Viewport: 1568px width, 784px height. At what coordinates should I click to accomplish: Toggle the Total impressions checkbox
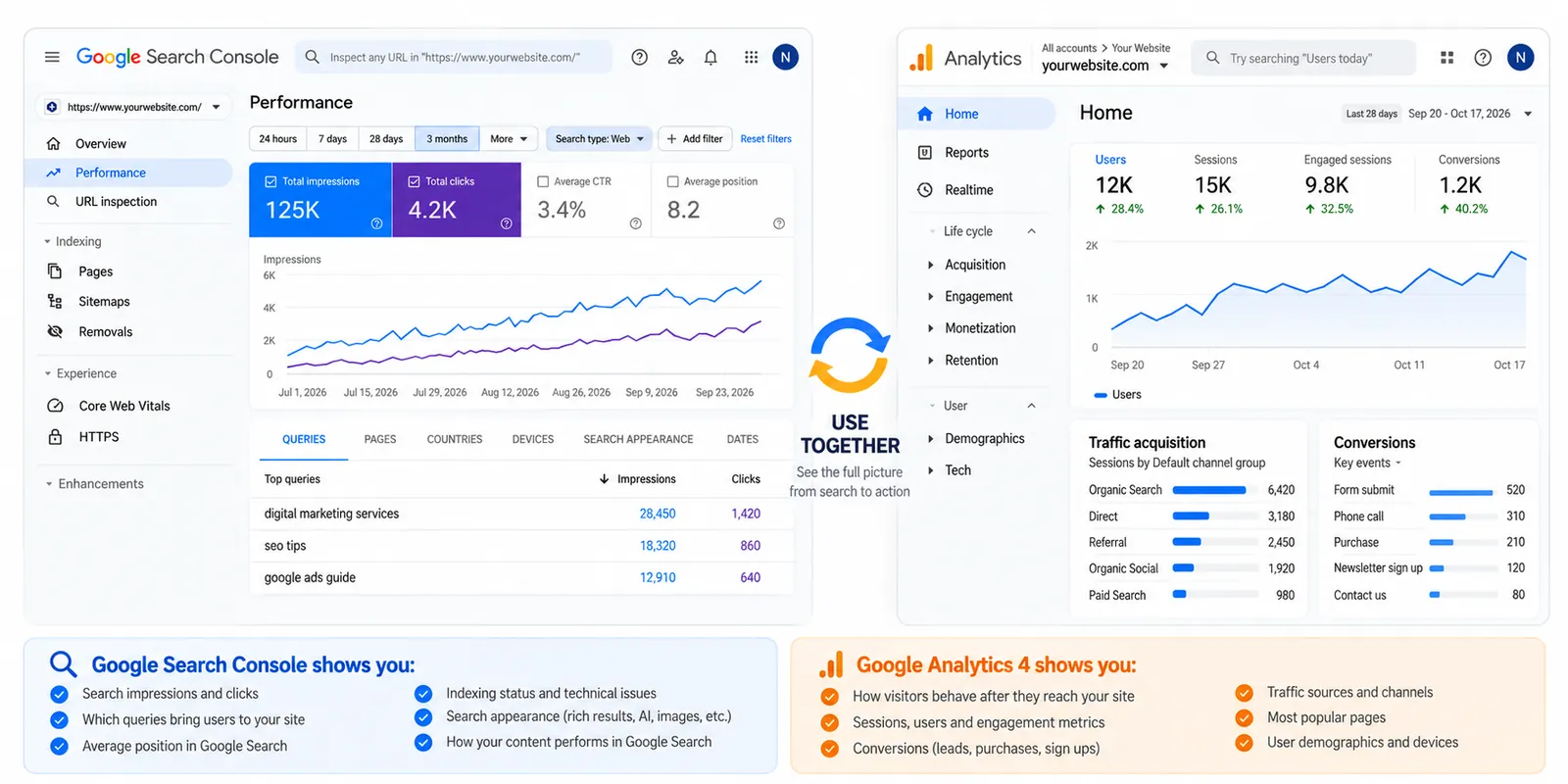tap(270, 181)
